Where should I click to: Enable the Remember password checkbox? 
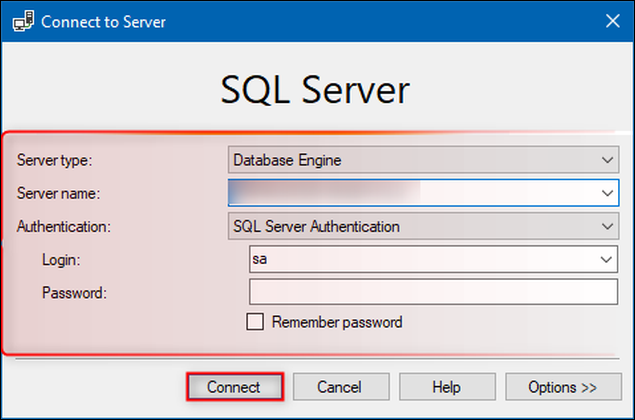pyautogui.click(x=255, y=322)
